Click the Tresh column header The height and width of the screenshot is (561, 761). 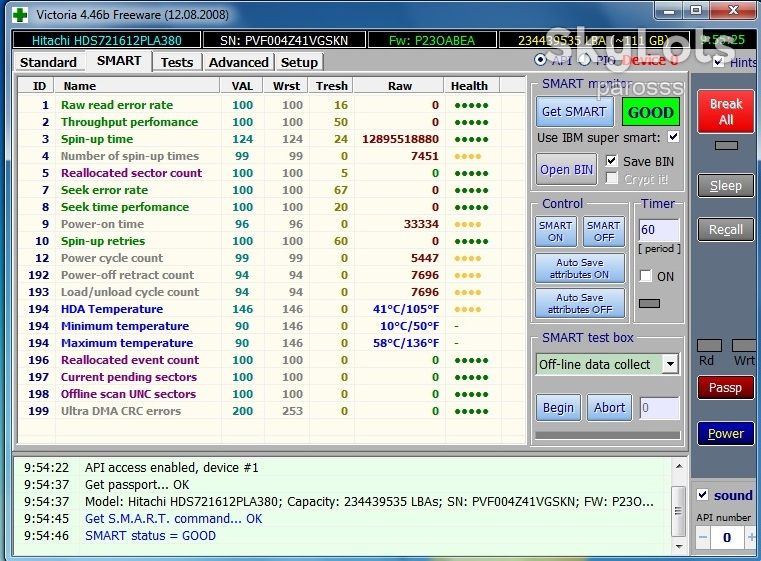point(331,86)
